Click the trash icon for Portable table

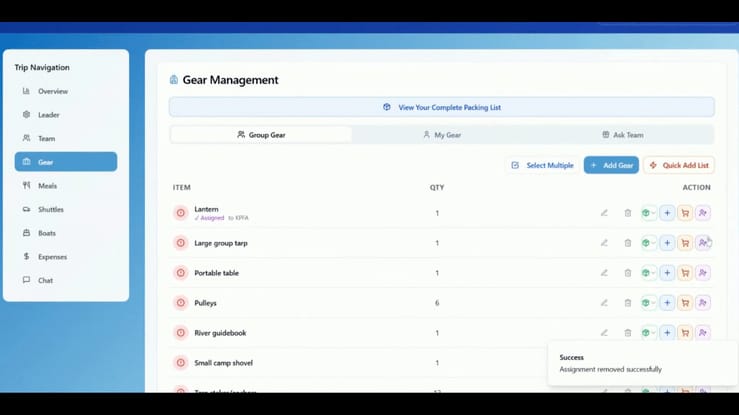pos(628,273)
